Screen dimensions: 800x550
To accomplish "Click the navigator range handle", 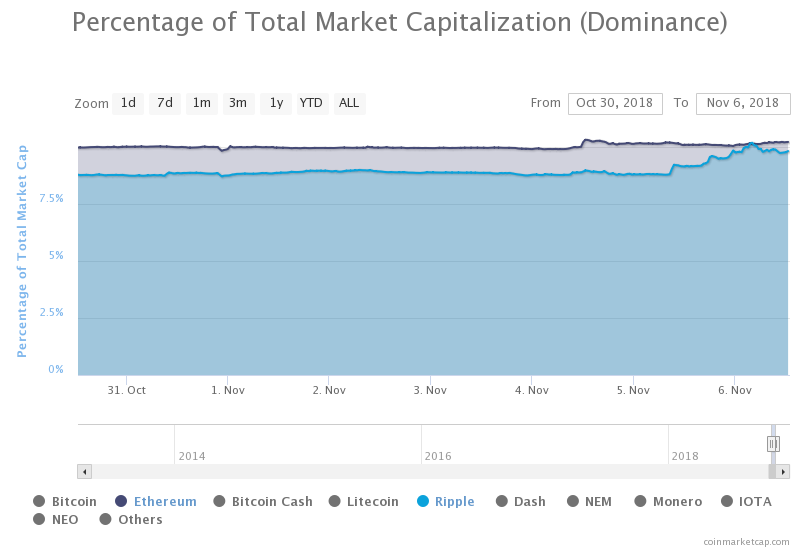I will pyautogui.click(x=773, y=444).
